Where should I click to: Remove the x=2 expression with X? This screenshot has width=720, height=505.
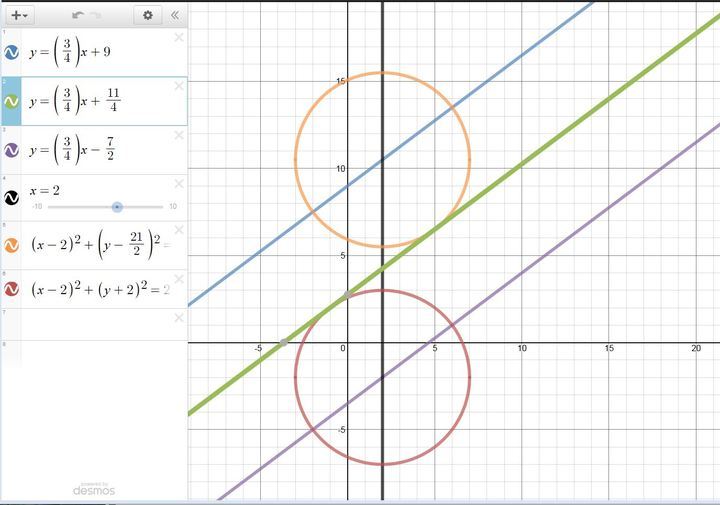178,183
